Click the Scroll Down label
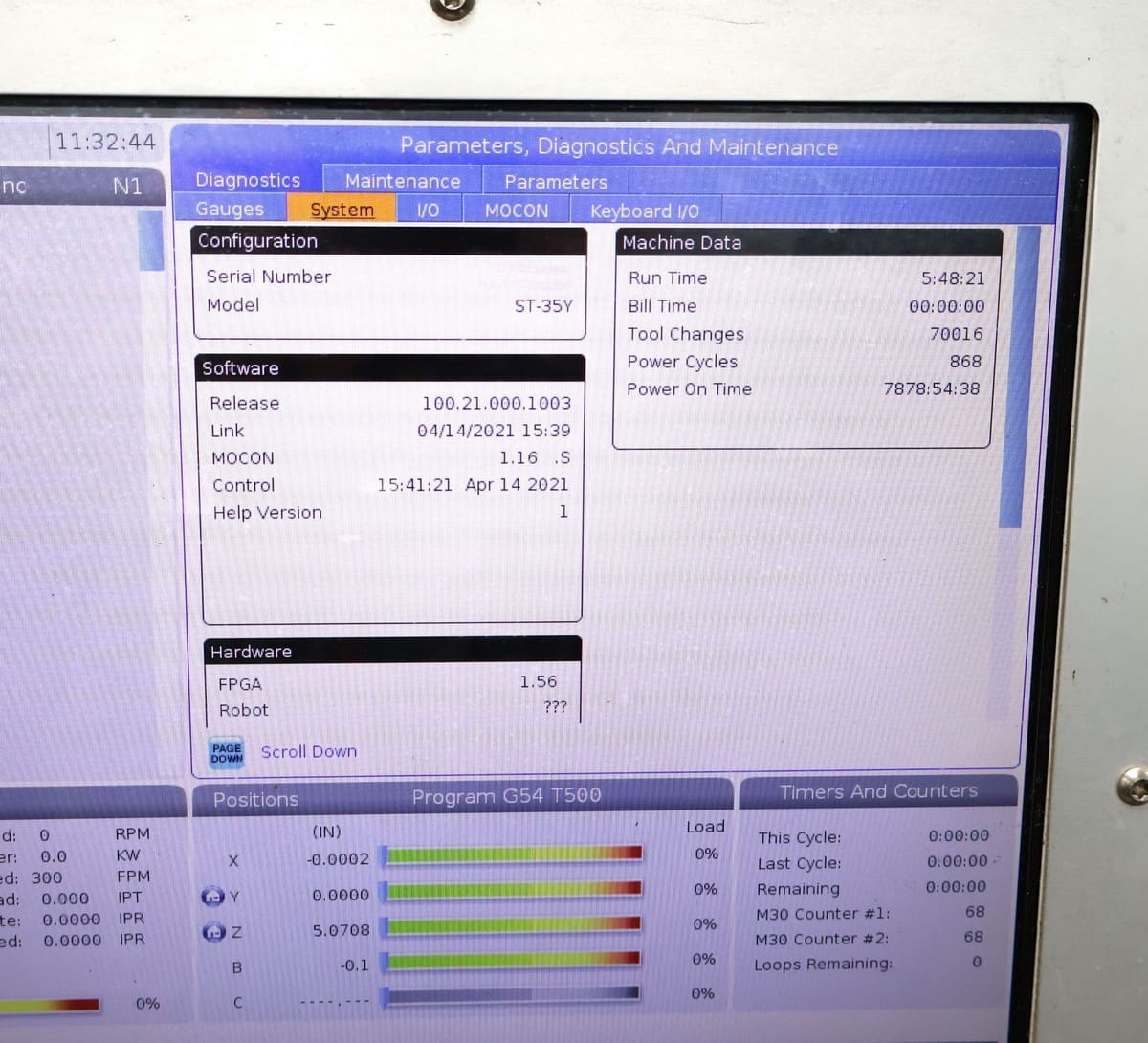This screenshot has width=1148, height=1043. click(x=308, y=752)
